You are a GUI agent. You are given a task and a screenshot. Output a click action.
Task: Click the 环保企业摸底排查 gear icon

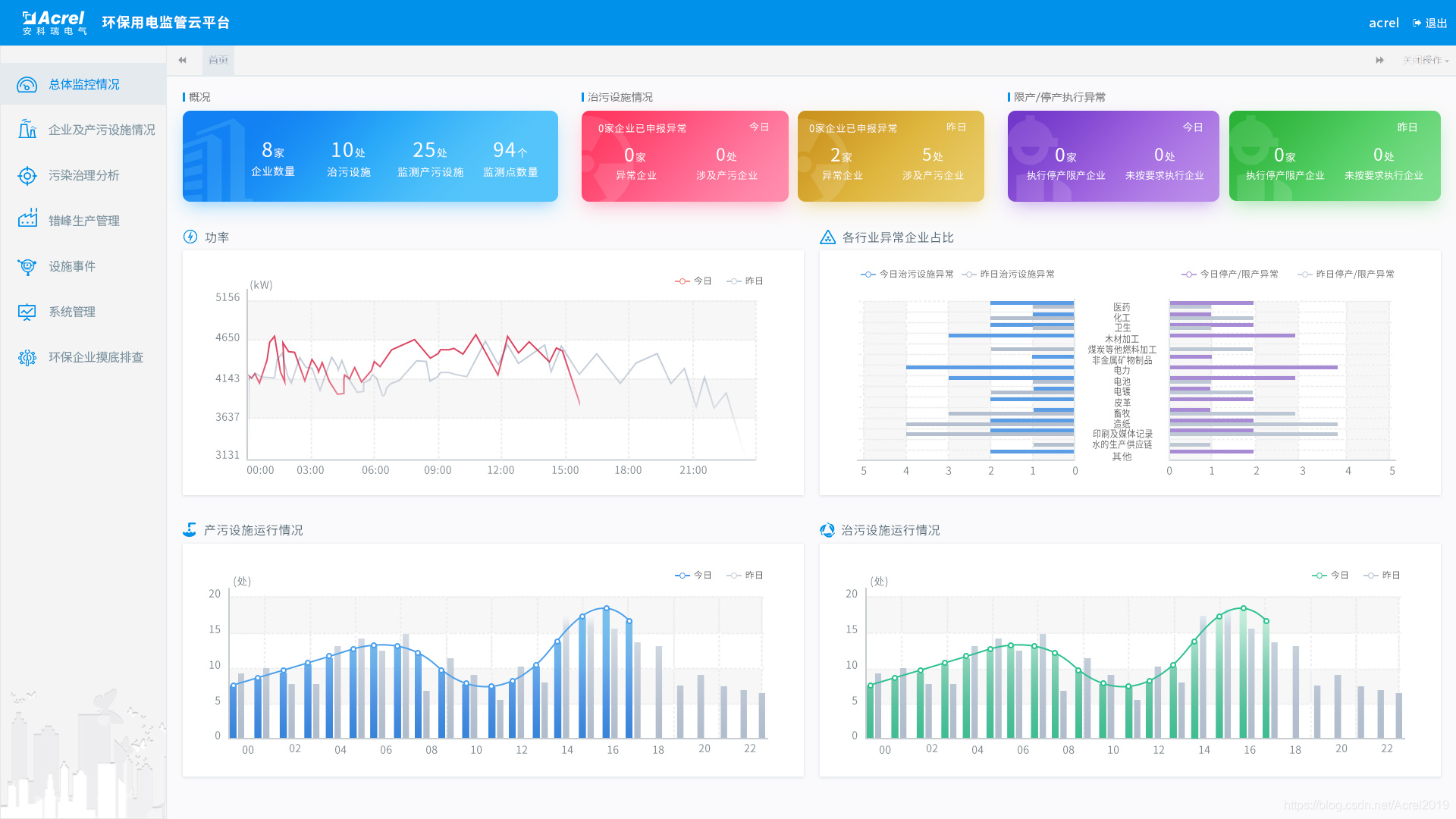point(27,357)
